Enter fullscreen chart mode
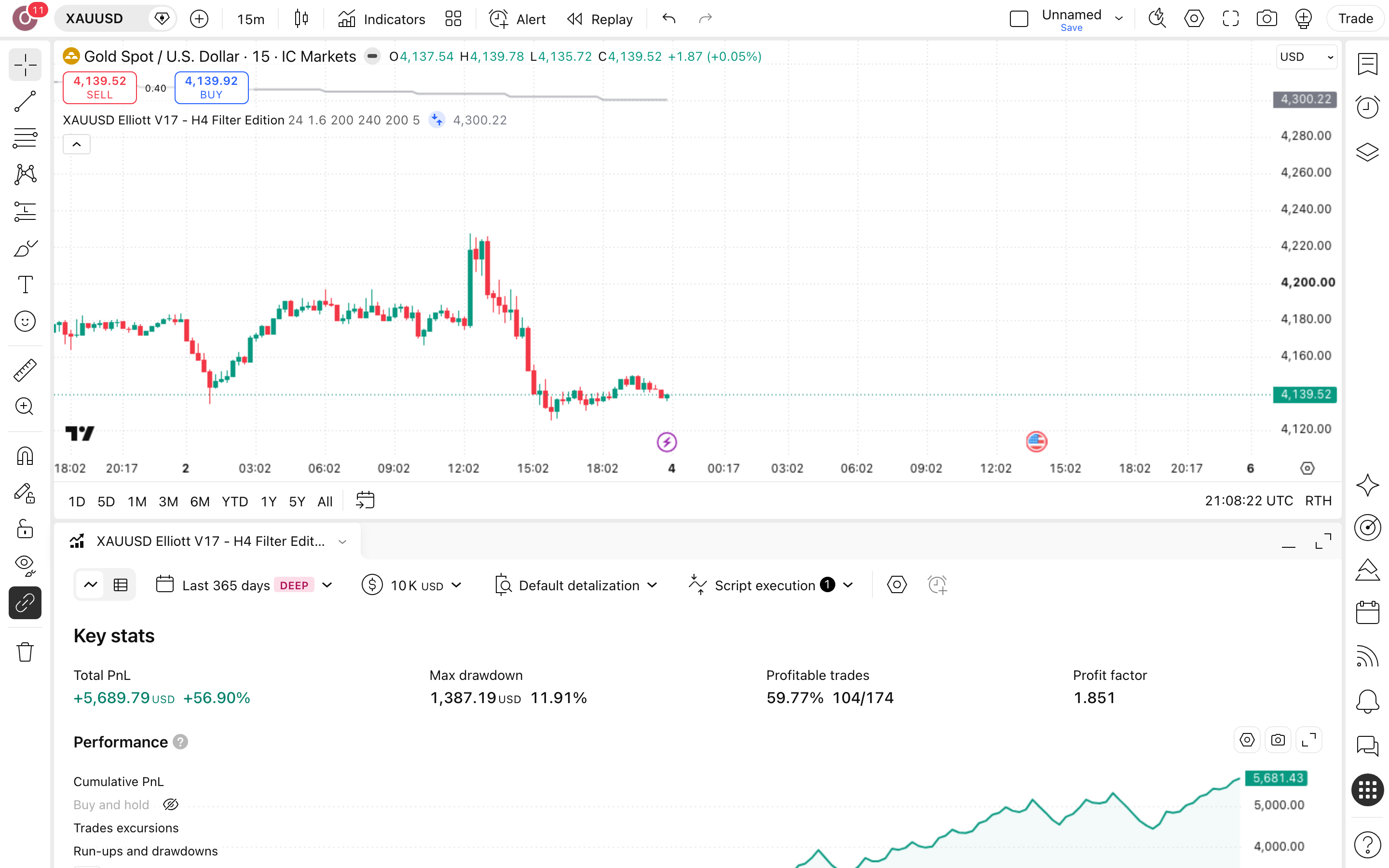This screenshot has height=868, width=1389. pos(1231,19)
